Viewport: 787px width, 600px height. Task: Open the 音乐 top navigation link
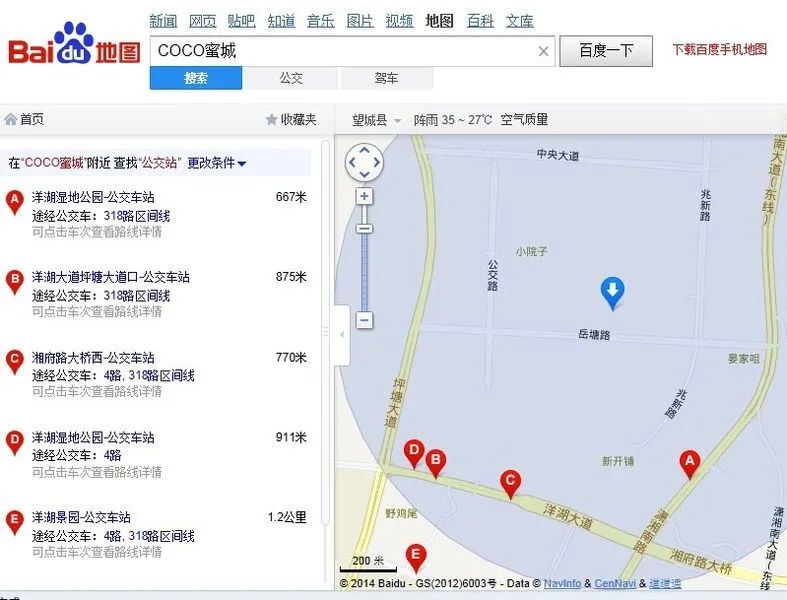pos(321,21)
